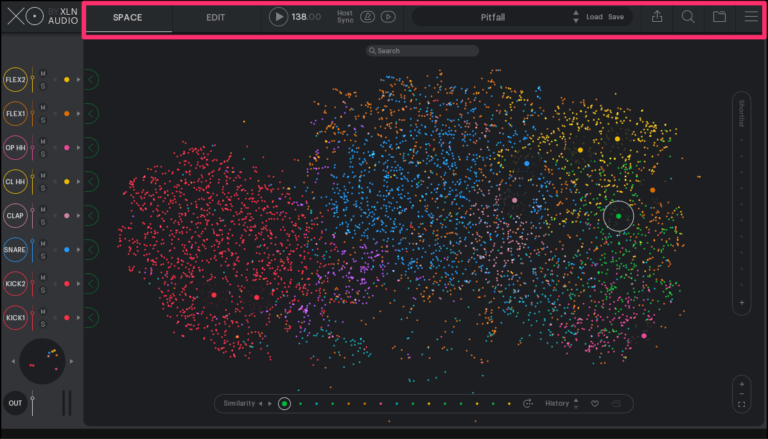
Task: Open the preset stepper arrows next to Pitfall
Action: [575, 17]
